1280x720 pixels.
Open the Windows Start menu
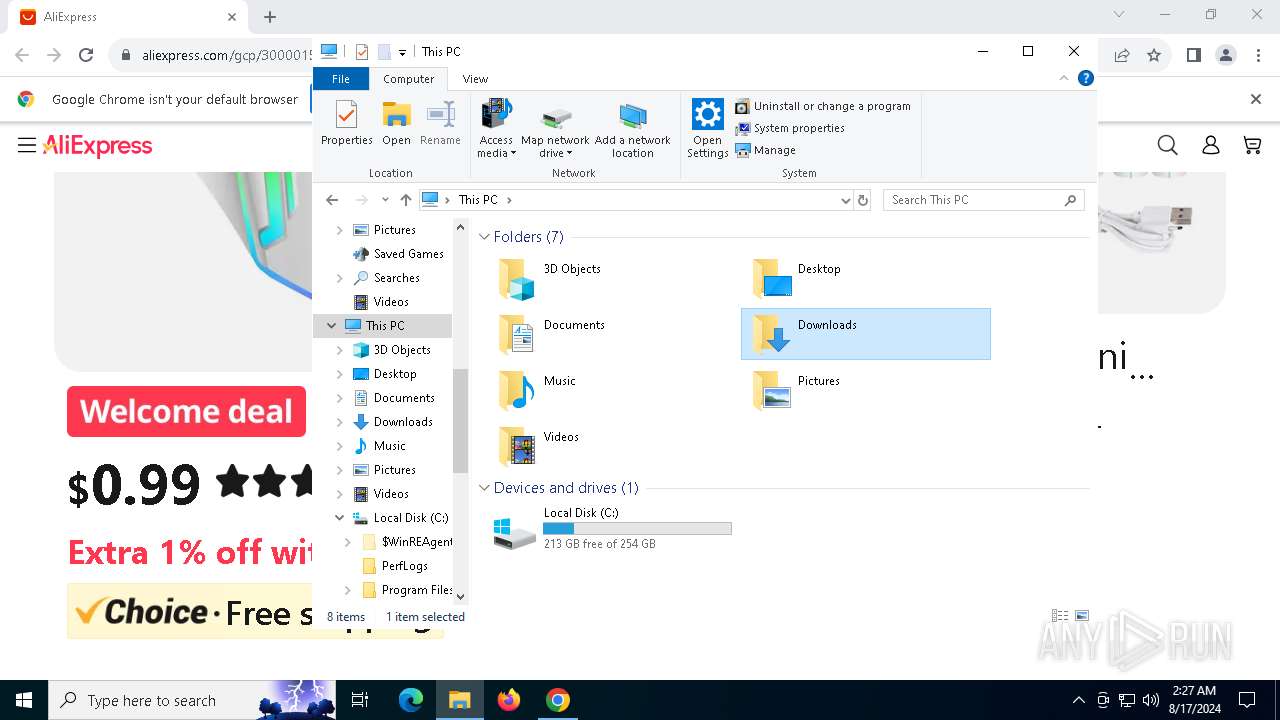coord(24,700)
